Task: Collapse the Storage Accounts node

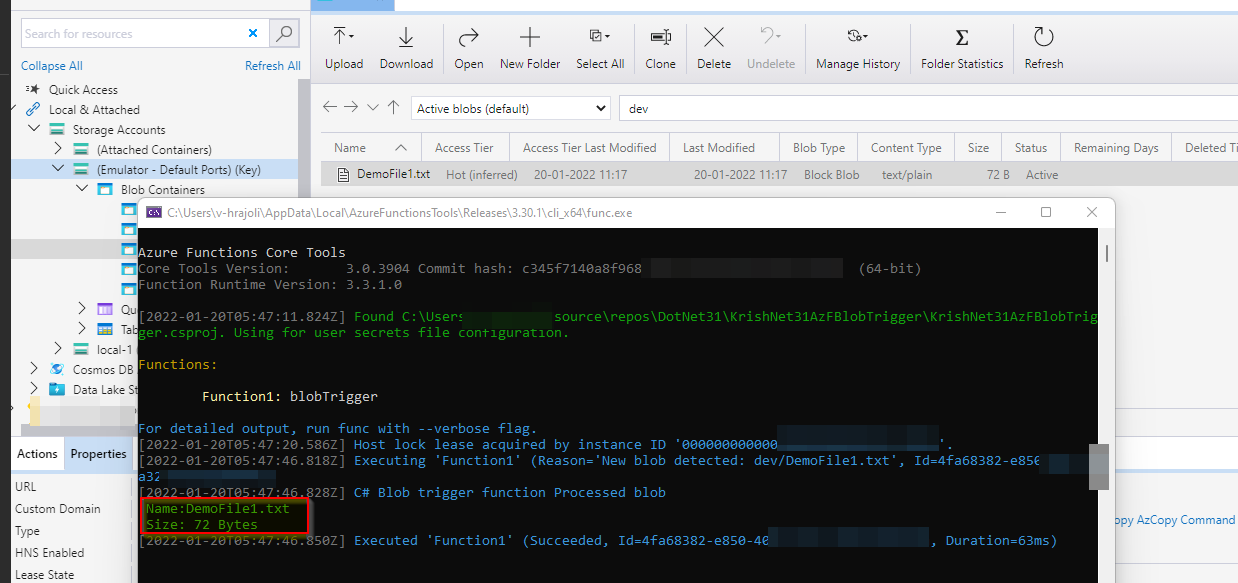Action: (x=33, y=130)
